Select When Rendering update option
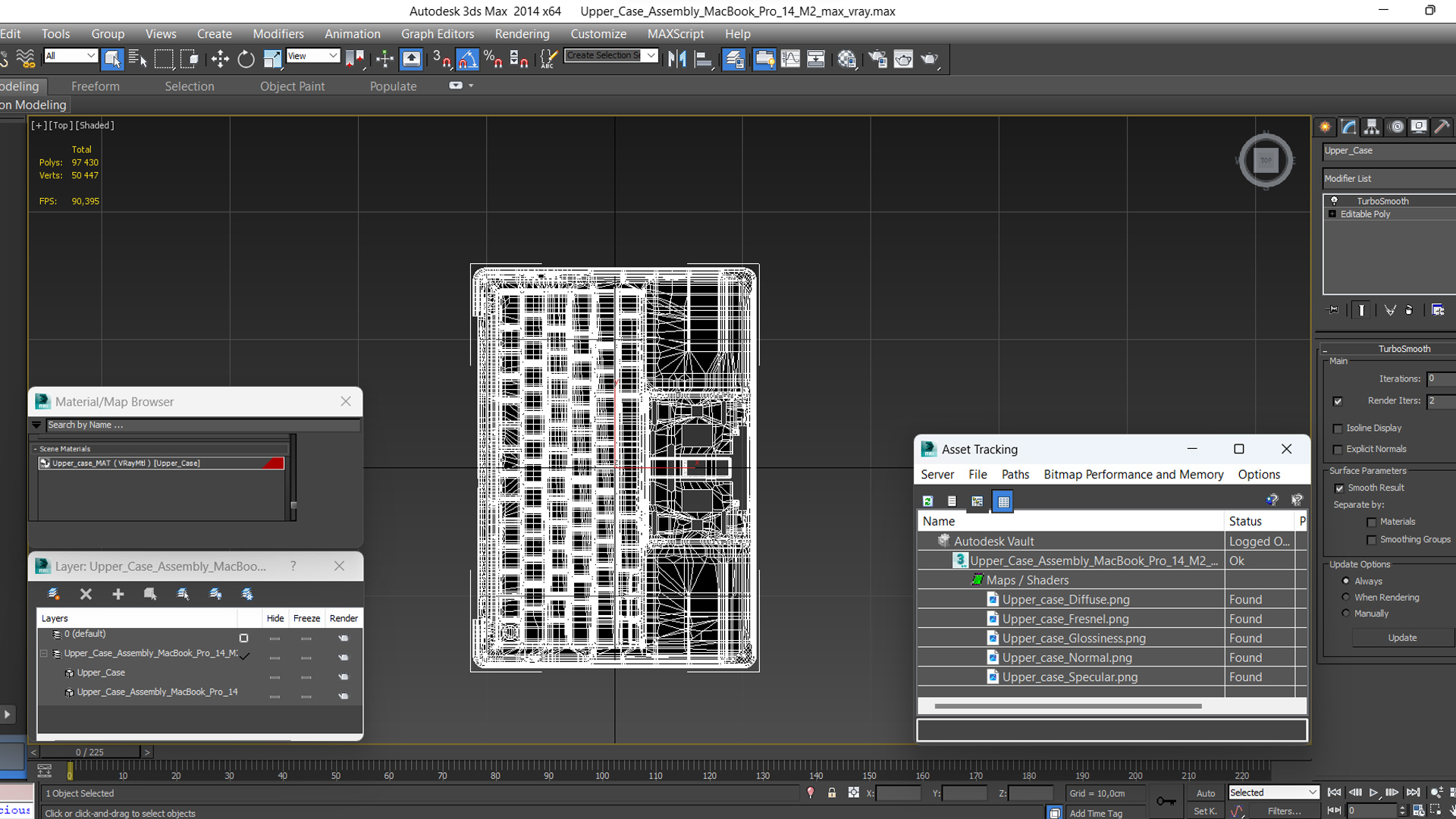Viewport: 1456px width, 819px height. coord(1346,598)
